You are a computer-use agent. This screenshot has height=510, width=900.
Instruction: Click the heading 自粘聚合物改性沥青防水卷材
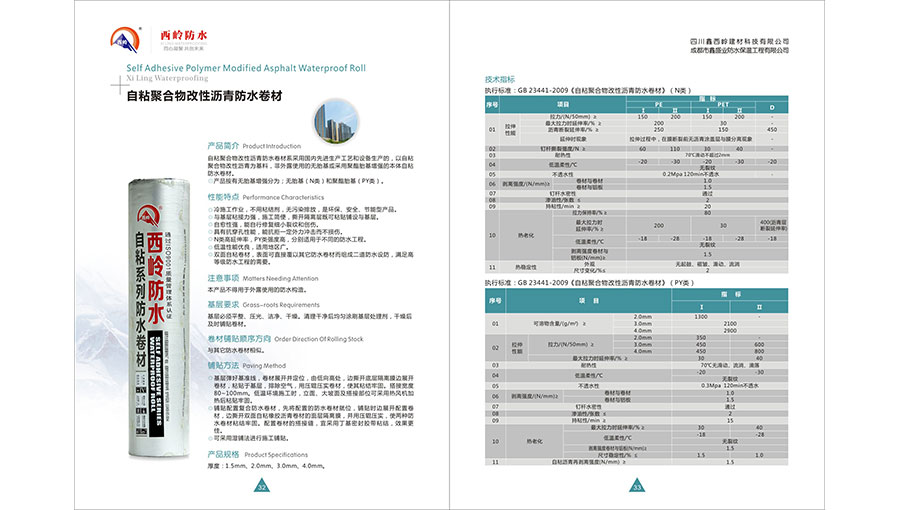tap(204, 96)
